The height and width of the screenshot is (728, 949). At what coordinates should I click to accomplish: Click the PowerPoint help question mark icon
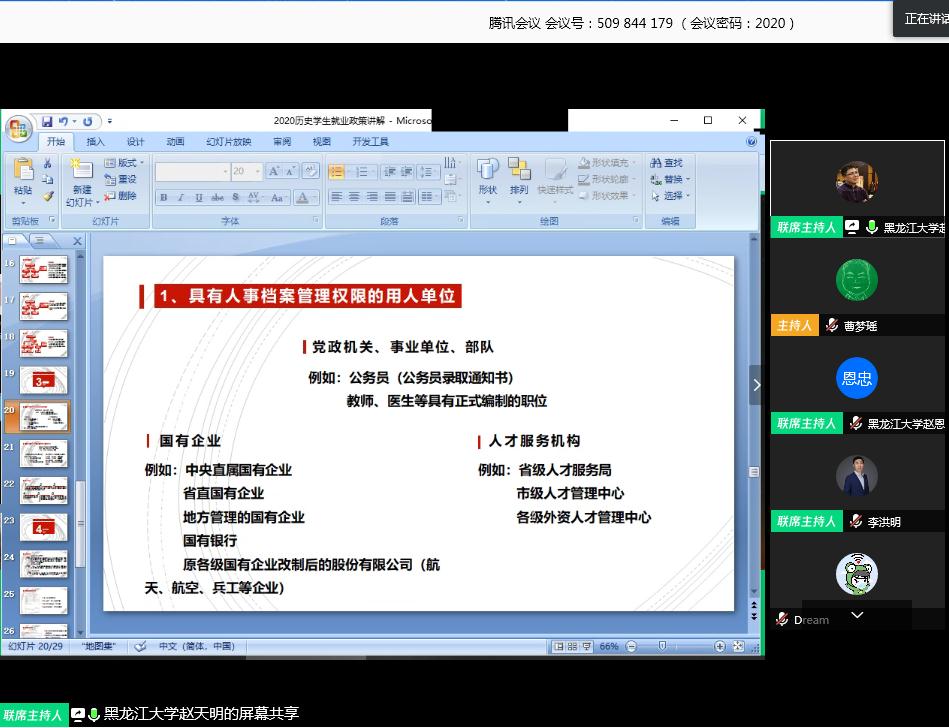pos(752,142)
